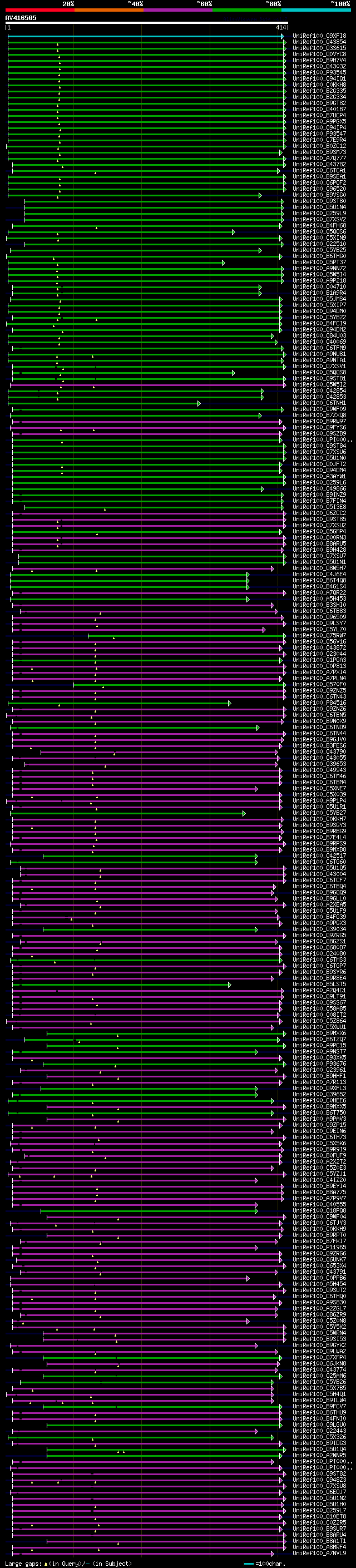356x1568 pixels.
Task: Click the purple alignment bar for UniRef100_B8A1T1
Action: [166, 1541]
